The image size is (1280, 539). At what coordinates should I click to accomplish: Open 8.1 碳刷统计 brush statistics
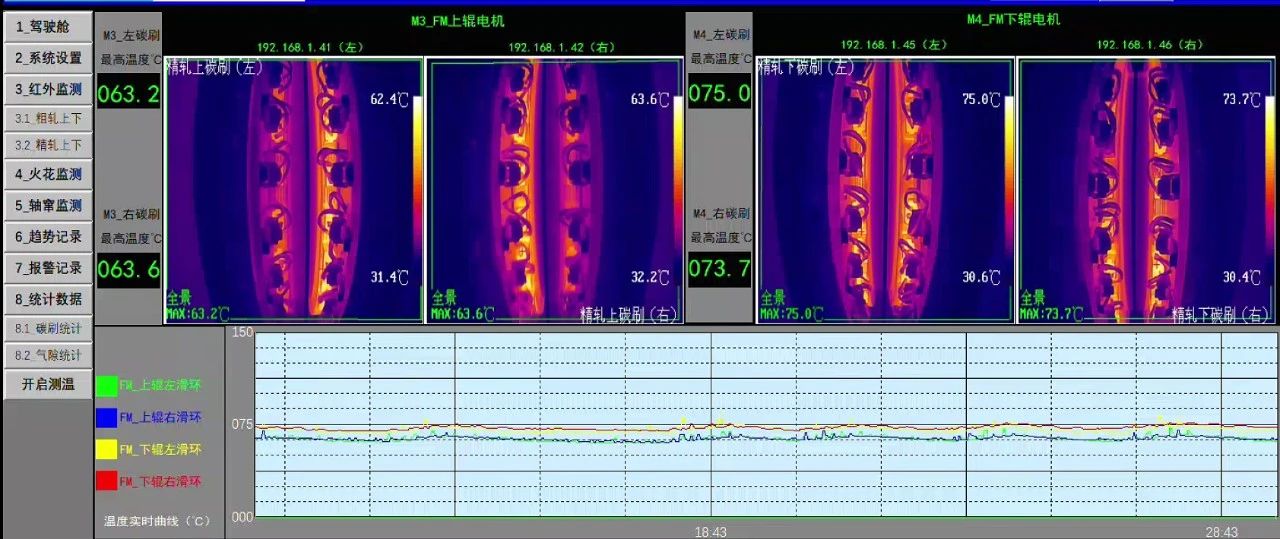tap(47, 327)
